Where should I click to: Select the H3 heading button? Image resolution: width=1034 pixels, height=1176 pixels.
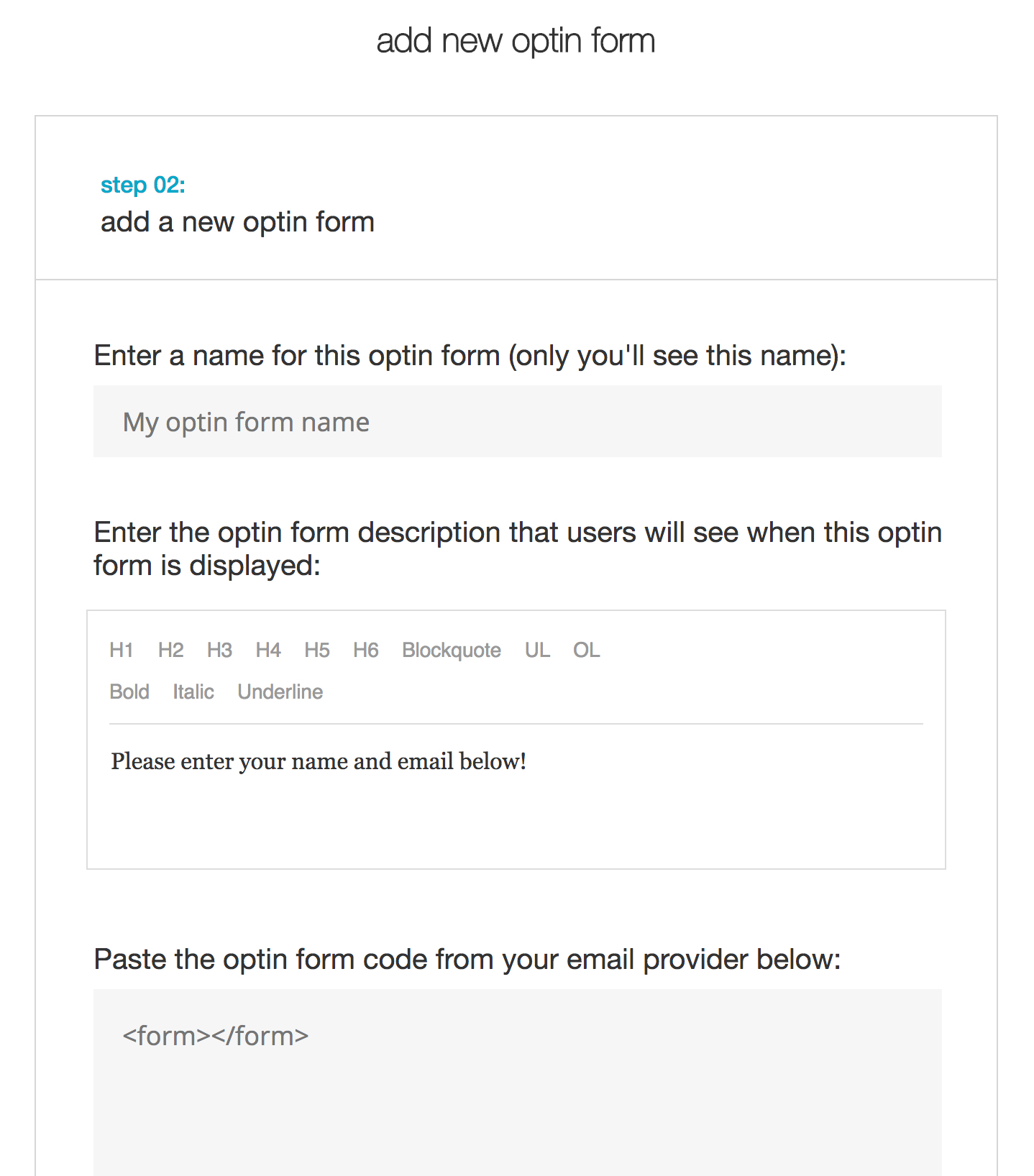pyautogui.click(x=219, y=650)
